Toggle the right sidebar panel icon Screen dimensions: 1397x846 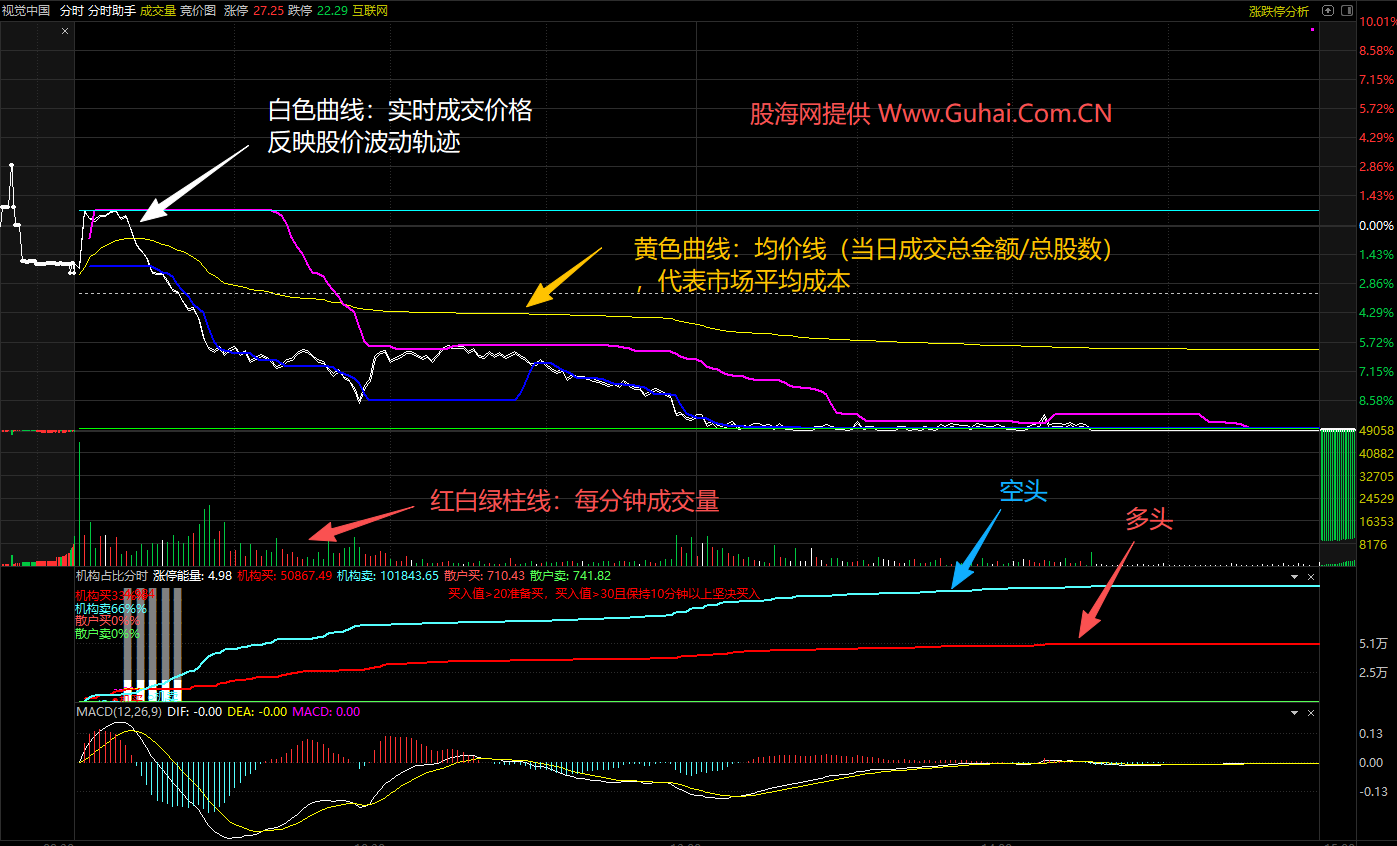coord(1349,11)
